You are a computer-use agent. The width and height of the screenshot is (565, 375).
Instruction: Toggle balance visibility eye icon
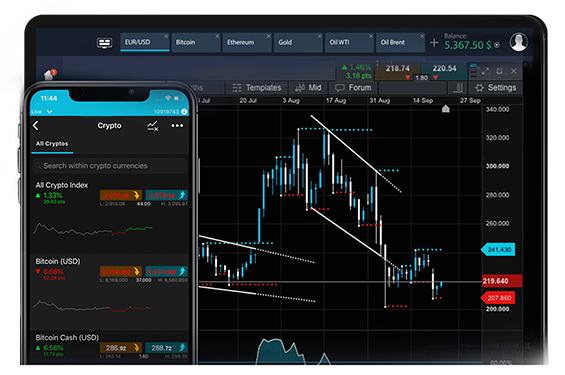(497, 45)
